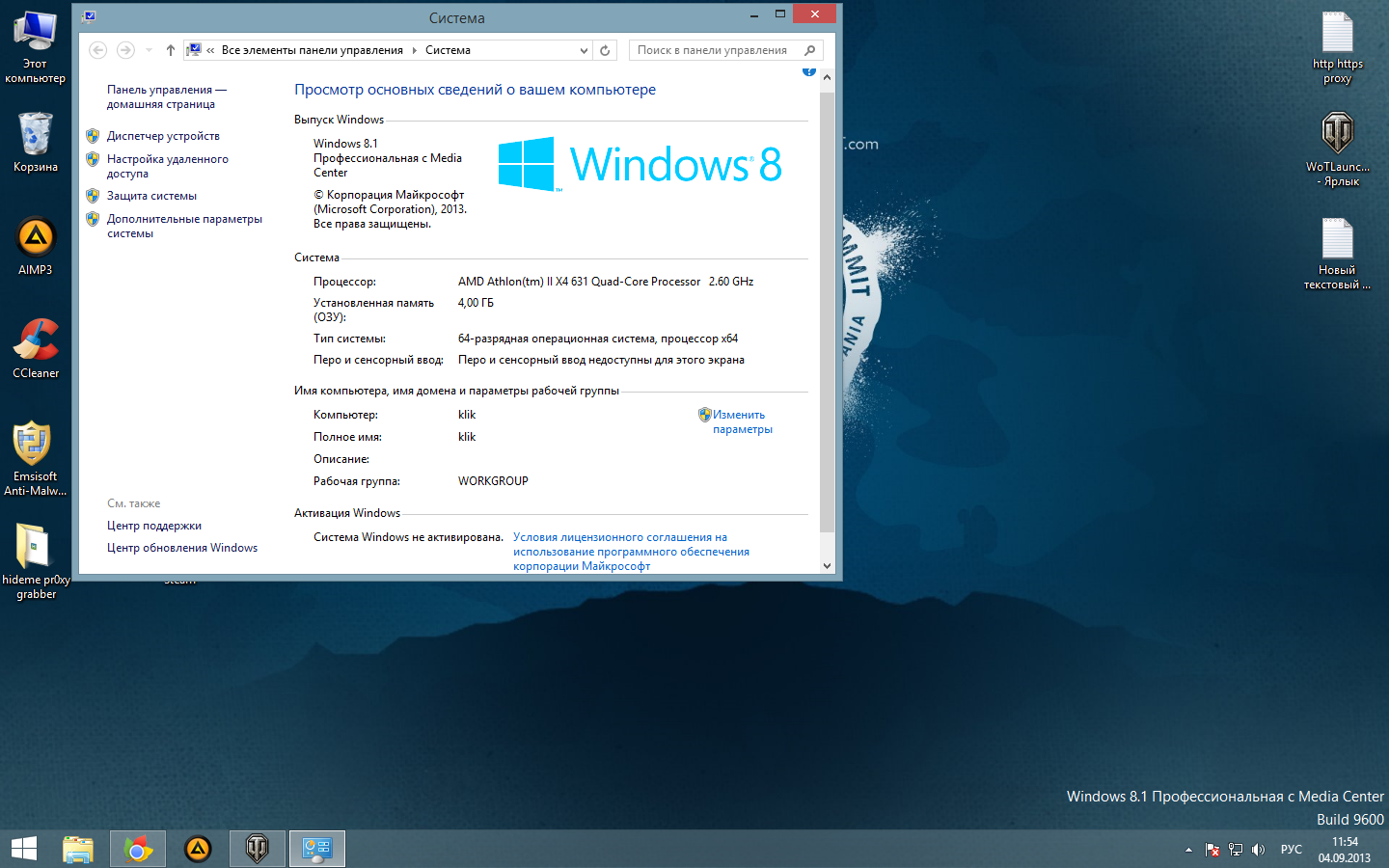1389x868 pixels.
Task: Open the Help question mark icon
Action: 809,71
